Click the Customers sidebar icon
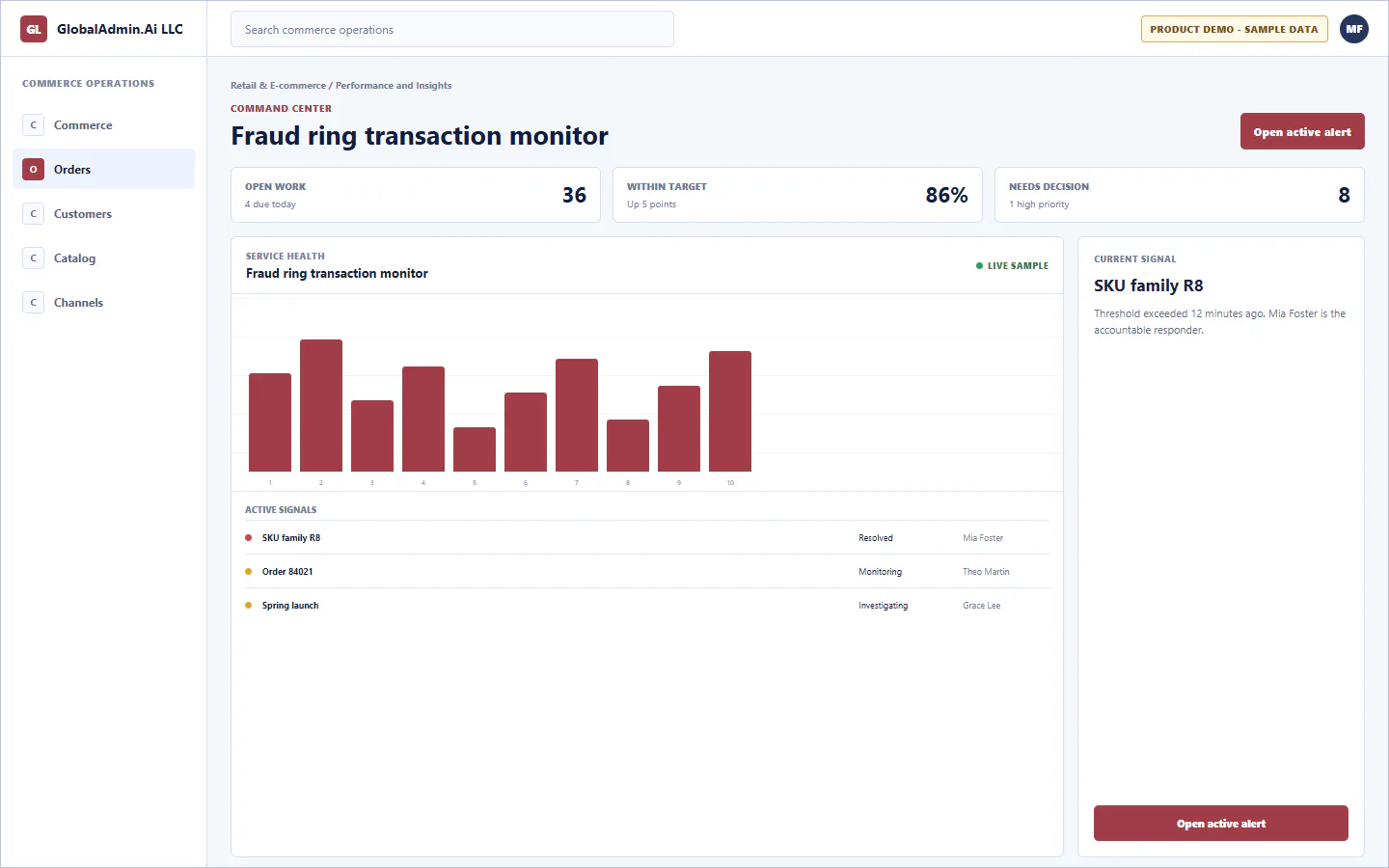 pos(34,214)
